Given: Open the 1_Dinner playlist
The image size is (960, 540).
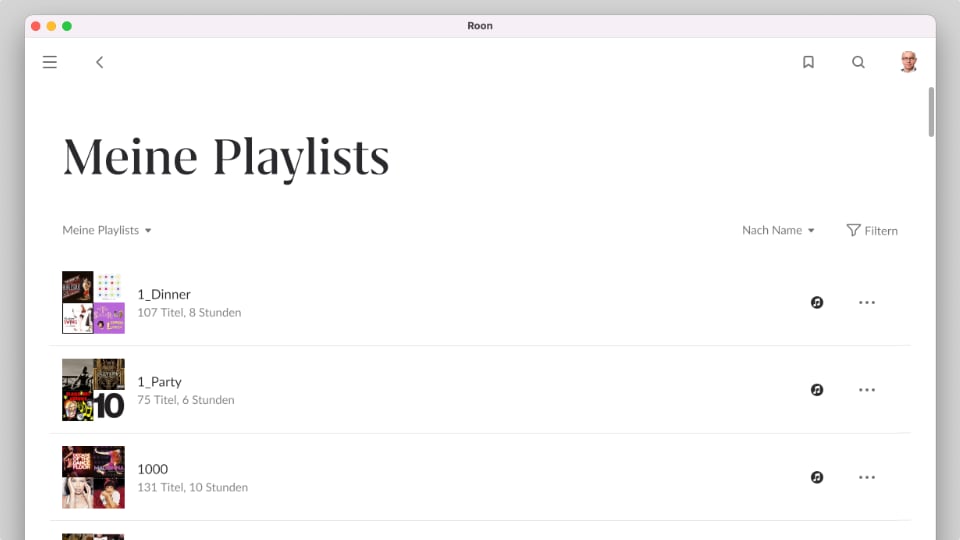Looking at the screenshot, I should 164,294.
